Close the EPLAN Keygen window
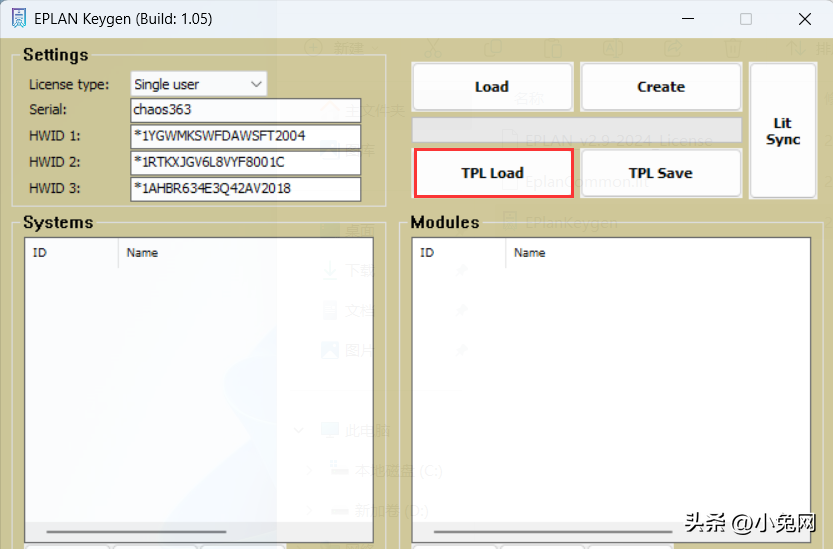 [x=804, y=19]
